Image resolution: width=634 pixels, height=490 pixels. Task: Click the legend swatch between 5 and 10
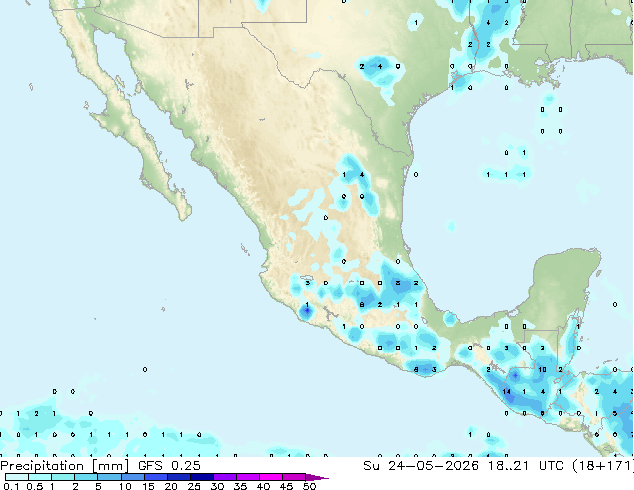pos(109,477)
